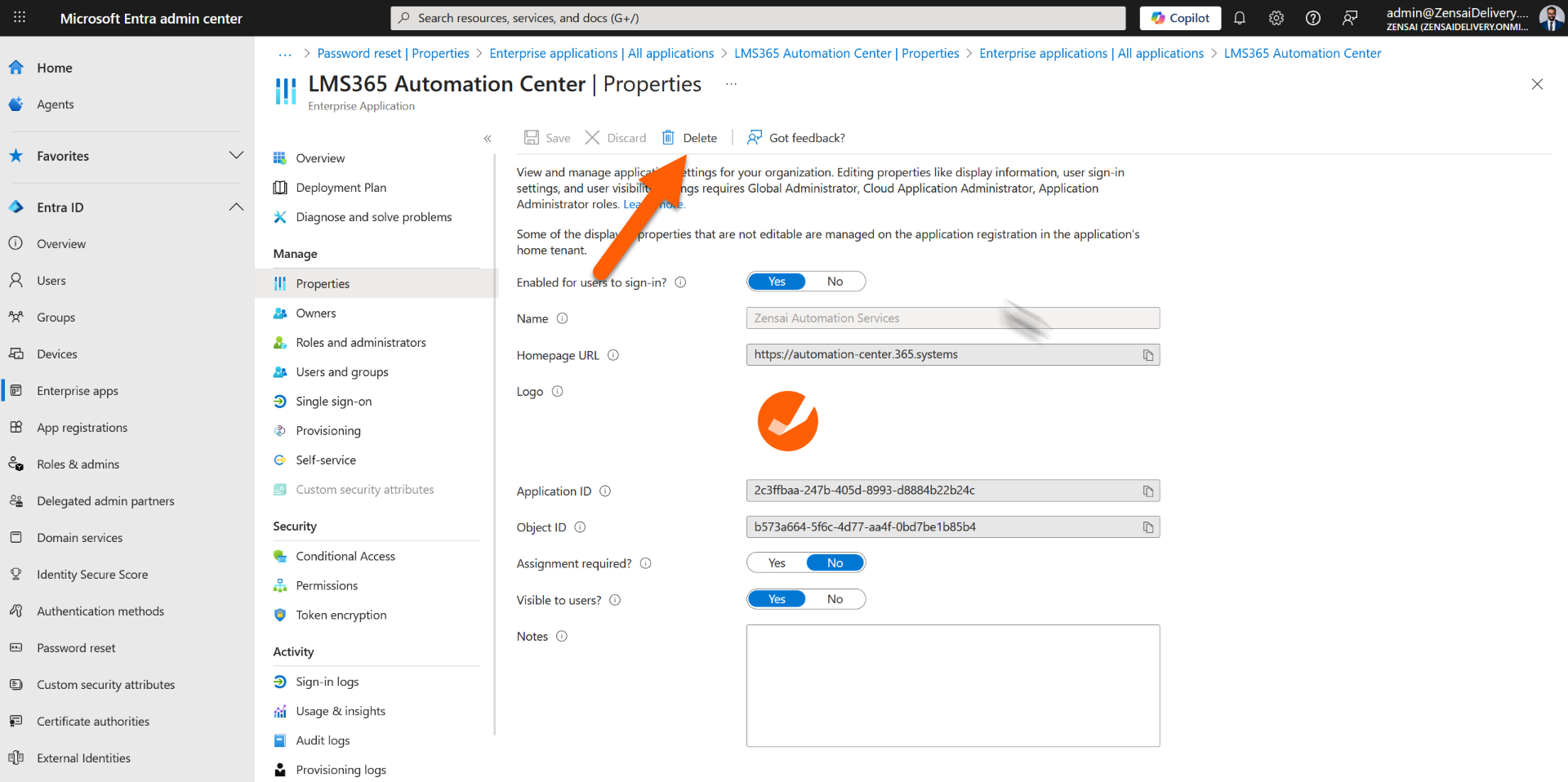Open the portal waffle menu icon
The height and width of the screenshot is (782, 1568).
20,17
